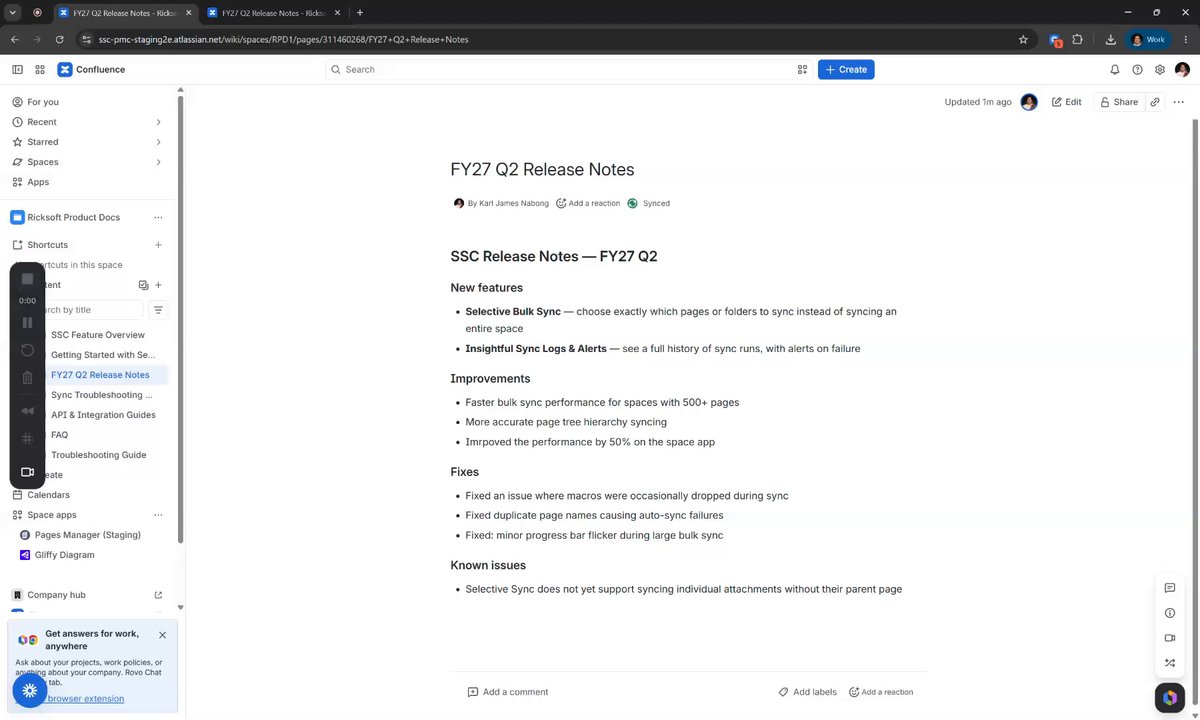Open Confluence settings gear icon
Viewport: 1200px width, 720px height.
click(x=1160, y=70)
